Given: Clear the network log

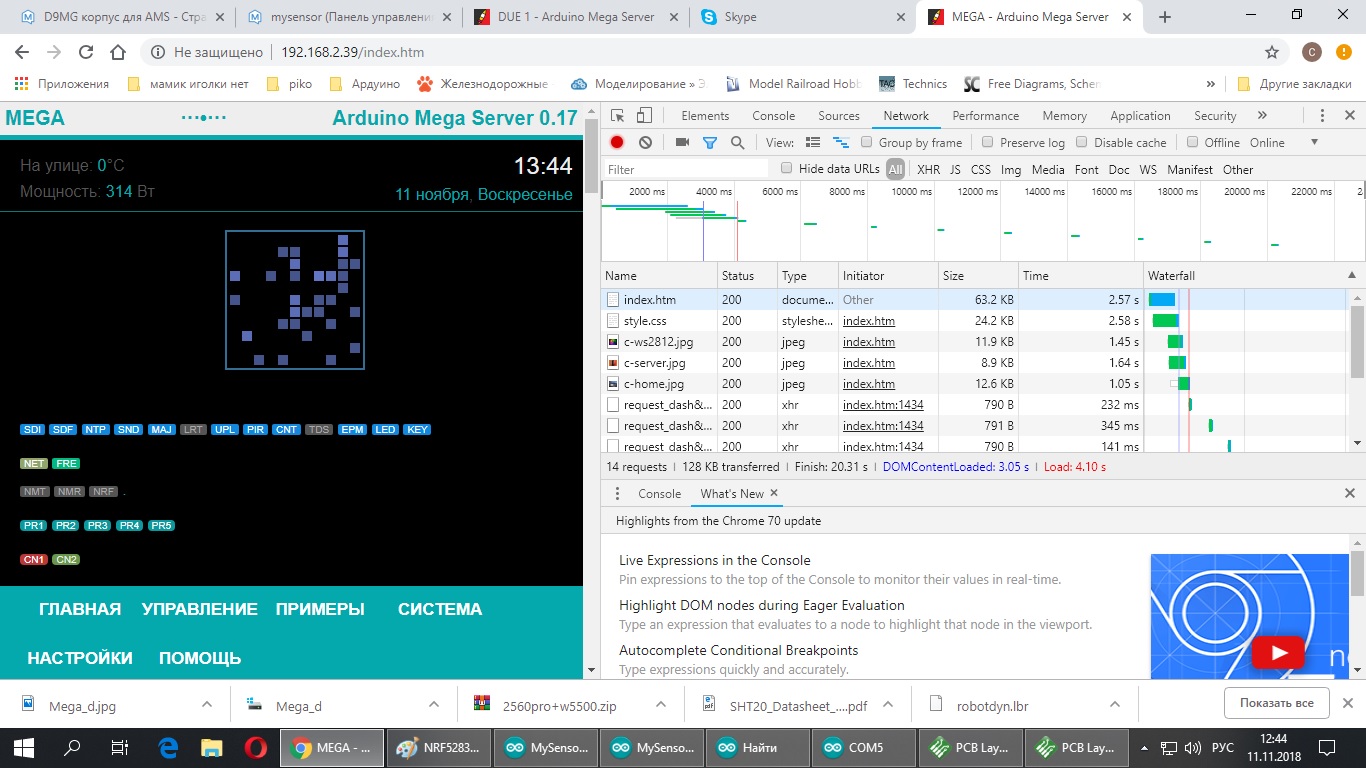Looking at the screenshot, I should (x=646, y=143).
